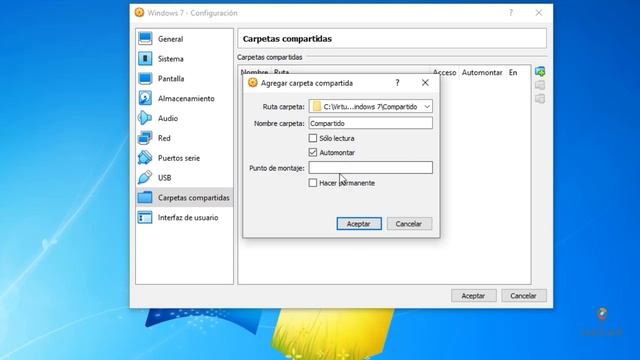Click the desktop shortcut icon at bottom right

pos(602,314)
